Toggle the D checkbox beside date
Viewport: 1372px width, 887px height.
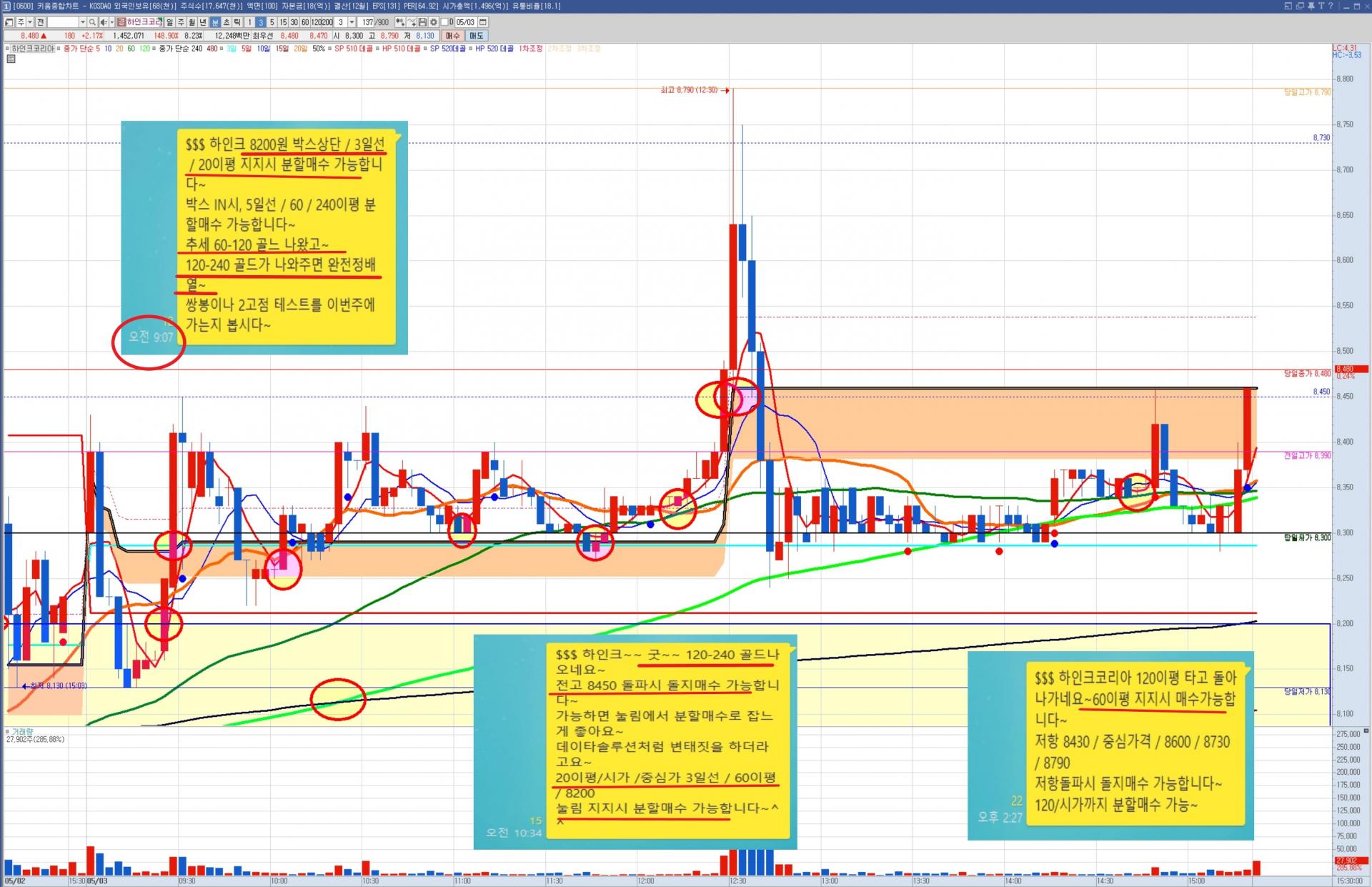(x=446, y=22)
